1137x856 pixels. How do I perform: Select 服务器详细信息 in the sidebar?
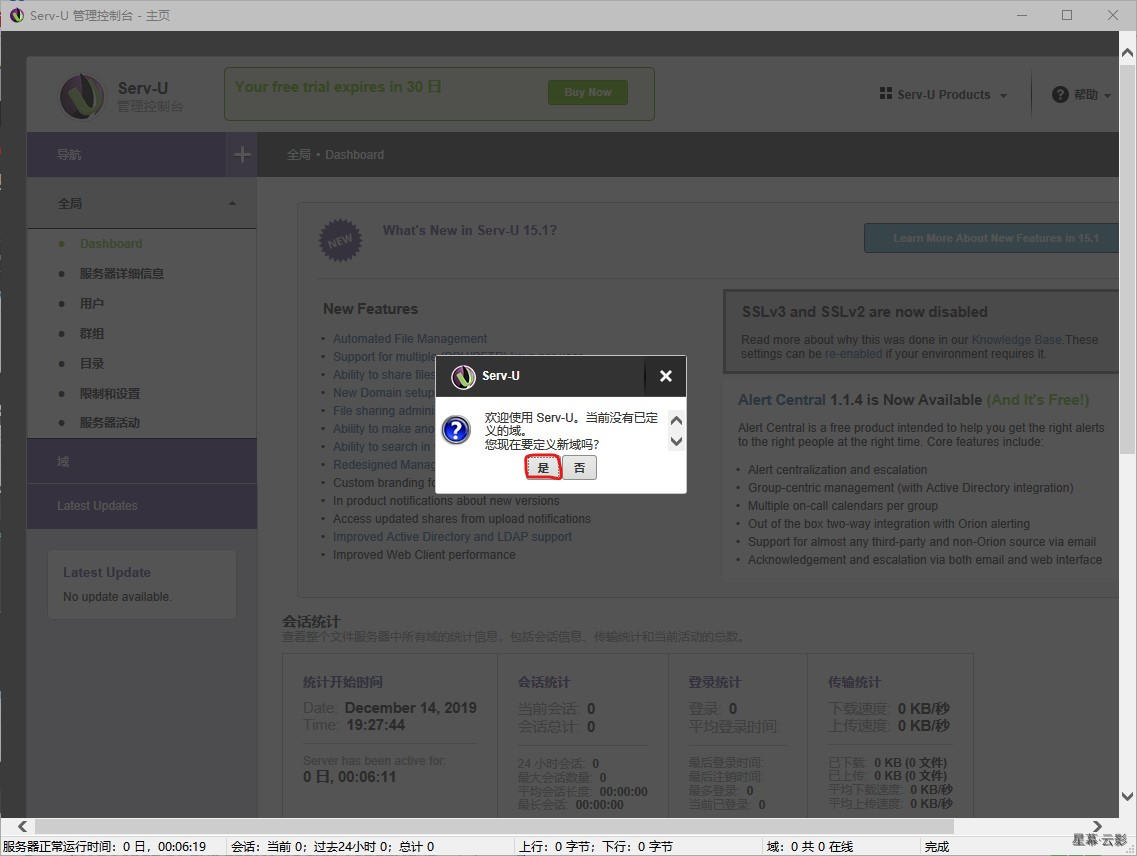point(122,274)
